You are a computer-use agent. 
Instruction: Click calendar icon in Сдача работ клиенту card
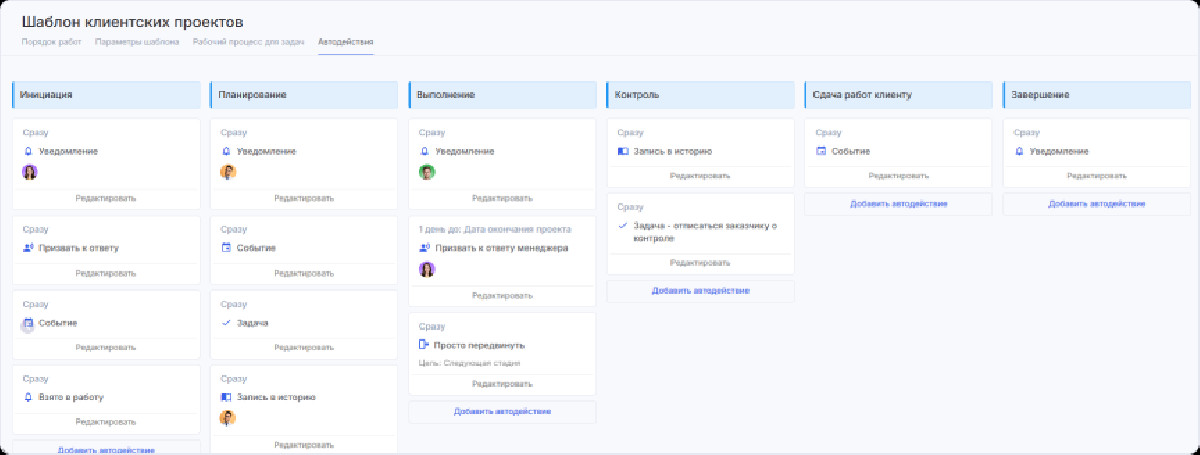click(x=821, y=151)
